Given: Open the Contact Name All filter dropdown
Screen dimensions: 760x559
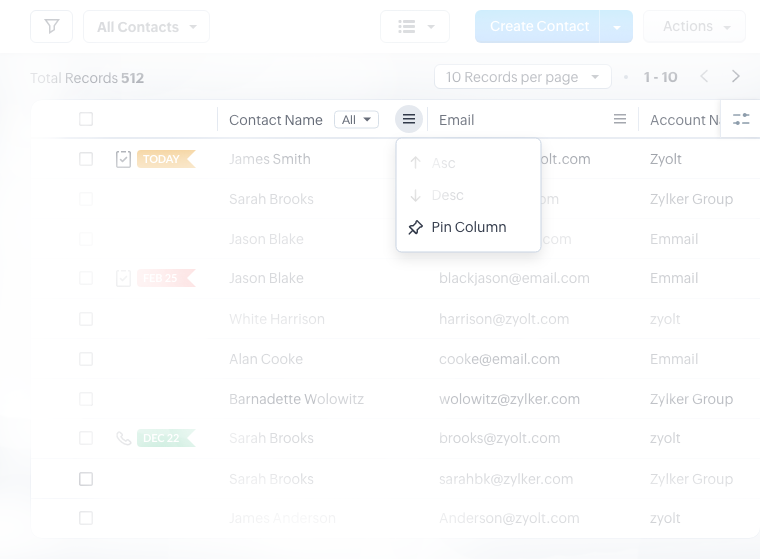Looking at the screenshot, I should point(356,120).
